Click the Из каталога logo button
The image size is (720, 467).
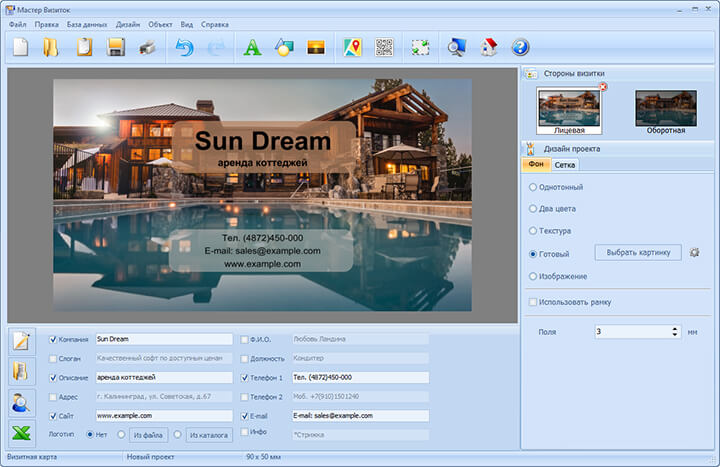click(207, 435)
